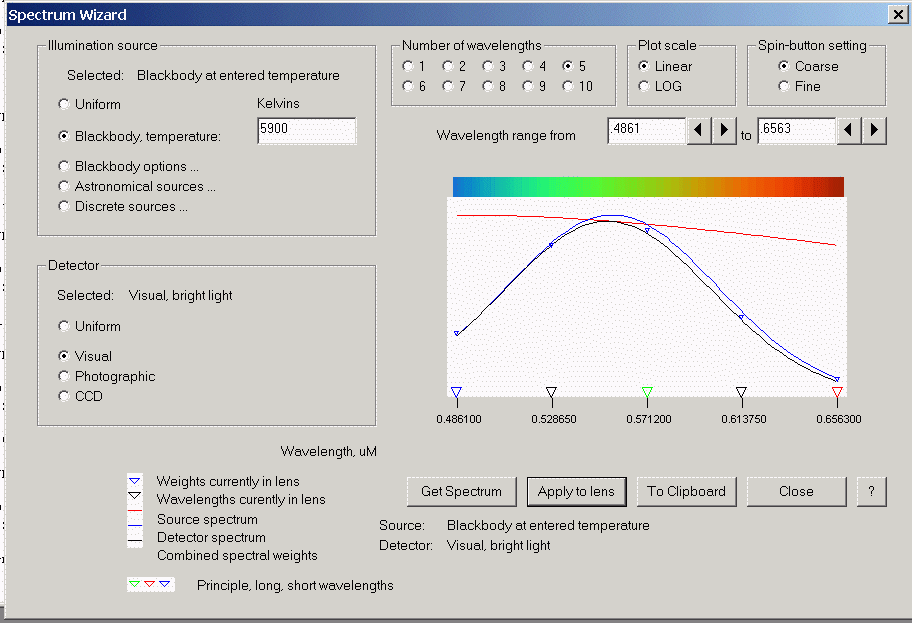Click the right arrow beside the .6563 wavelength field
The image size is (912, 623).
click(x=875, y=131)
